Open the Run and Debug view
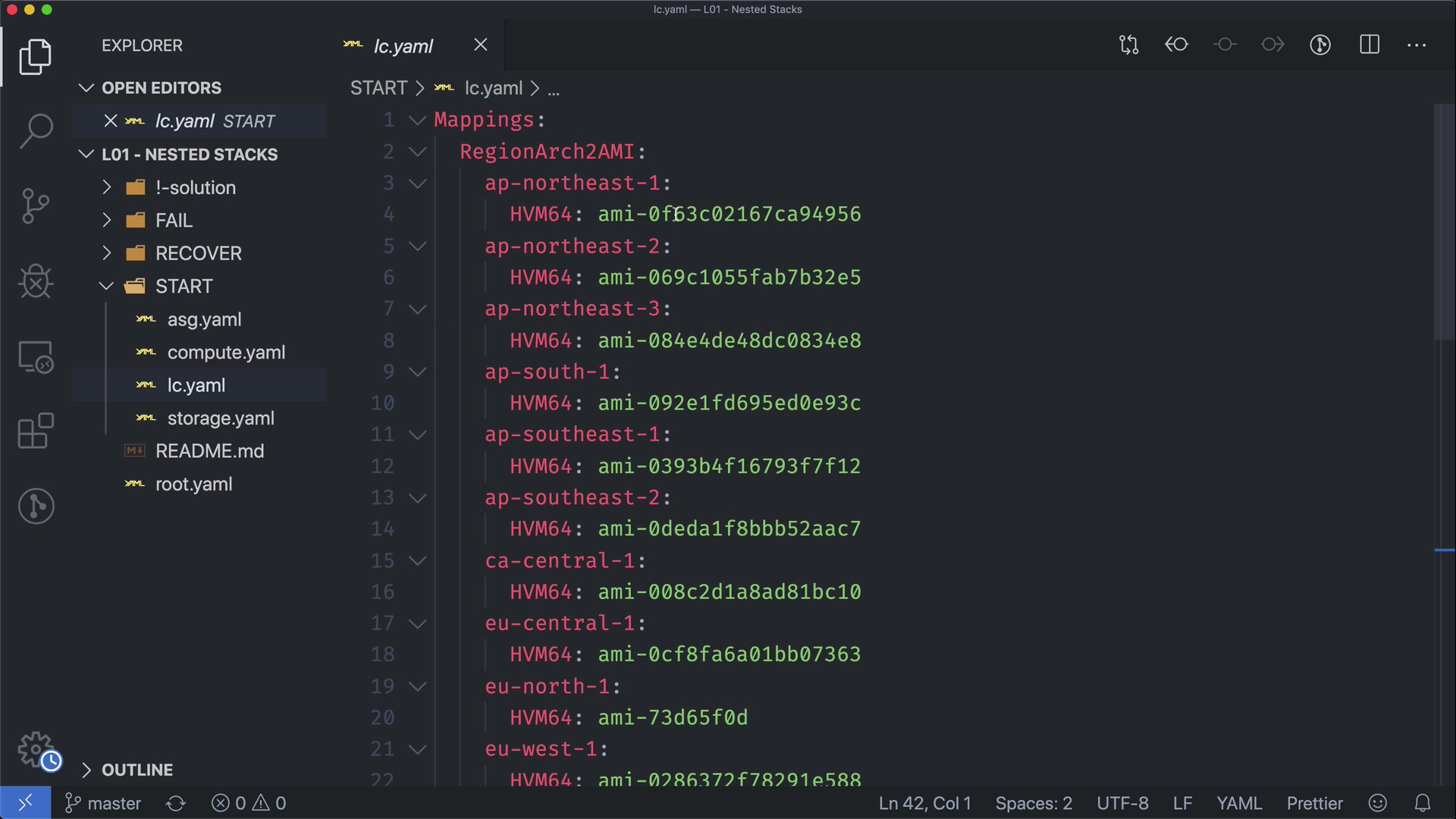Image resolution: width=1456 pixels, height=819 pixels. pyautogui.click(x=36, y=282)
